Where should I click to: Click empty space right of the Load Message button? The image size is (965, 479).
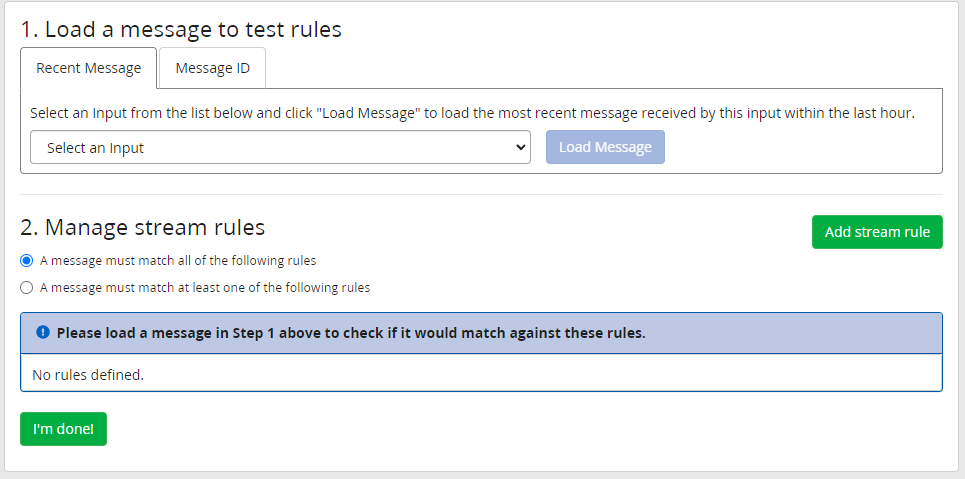pos(800,147)
